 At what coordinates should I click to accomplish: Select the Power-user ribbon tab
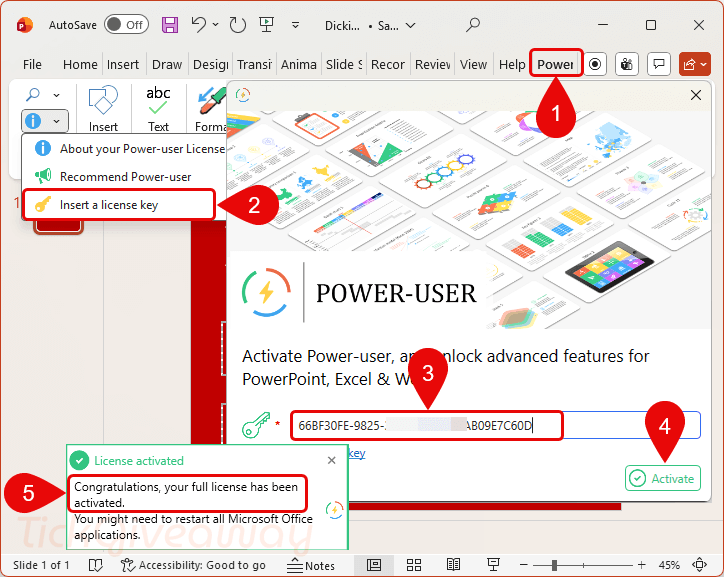point(555,64)
